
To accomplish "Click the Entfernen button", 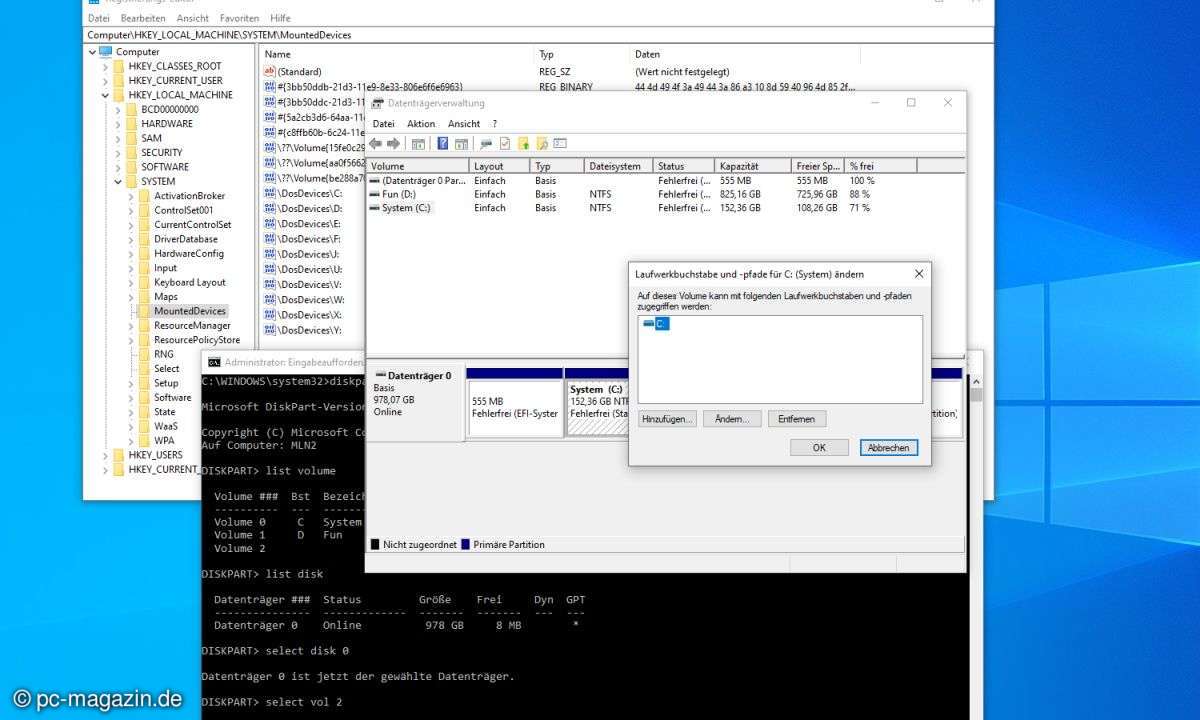I will pyautogui.click(x=797, y=419).
